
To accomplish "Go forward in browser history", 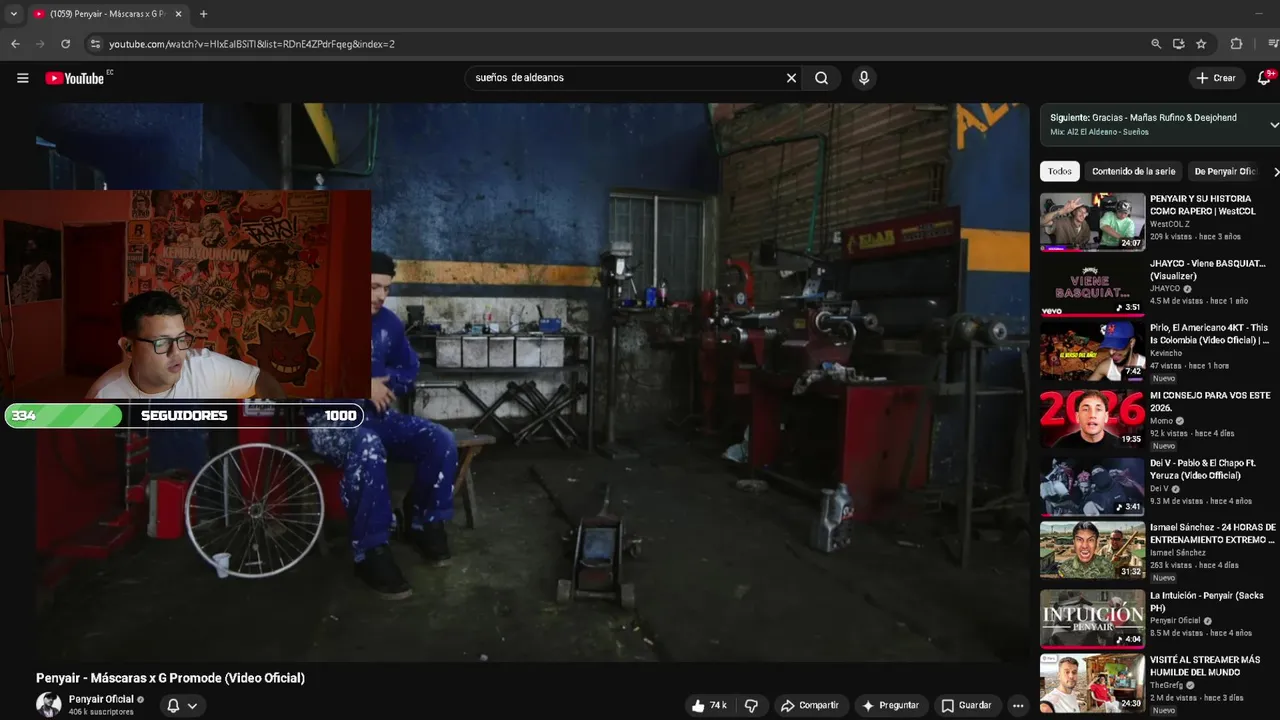I will pyautogui.click(x=40, y=44).
